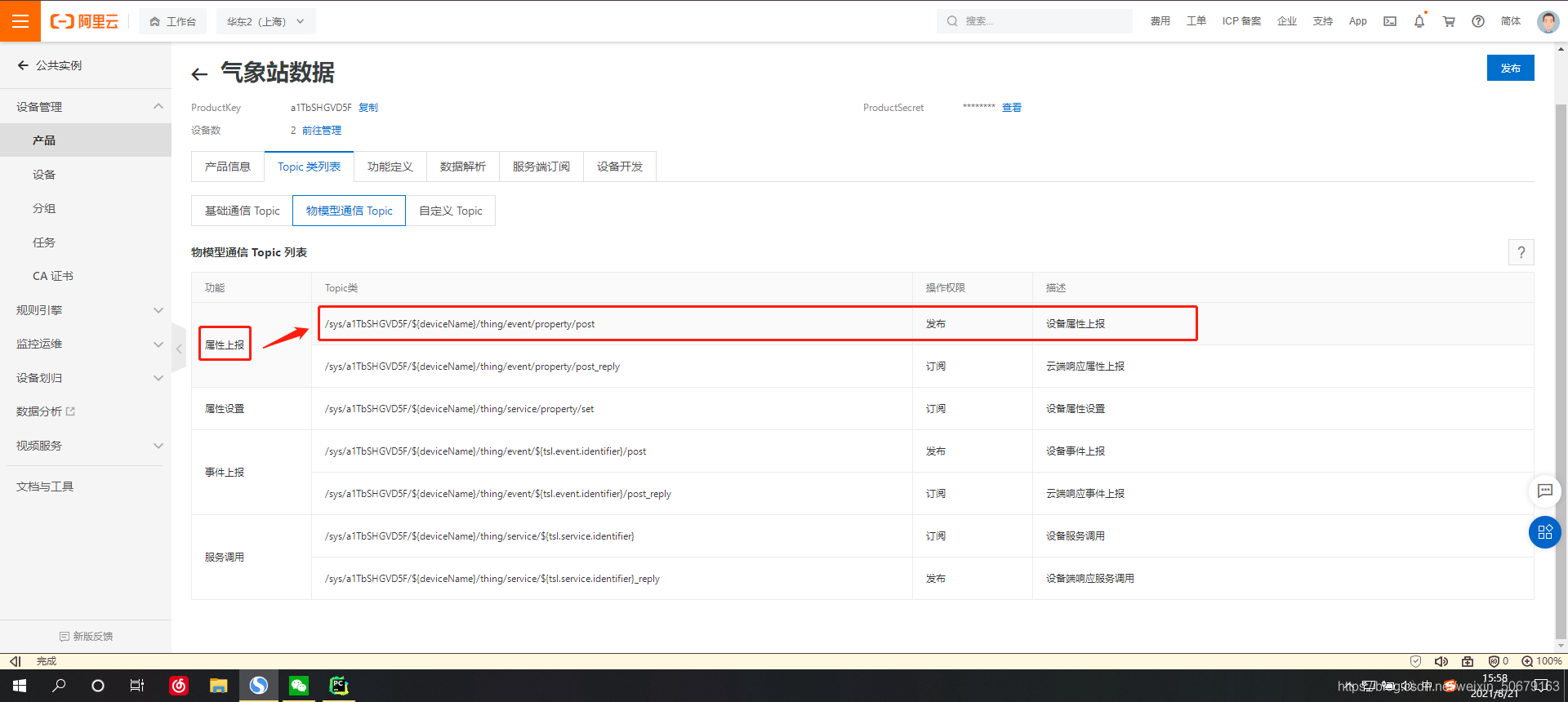
Task: Open the notifications bell
Action: tap(1419, 21)
